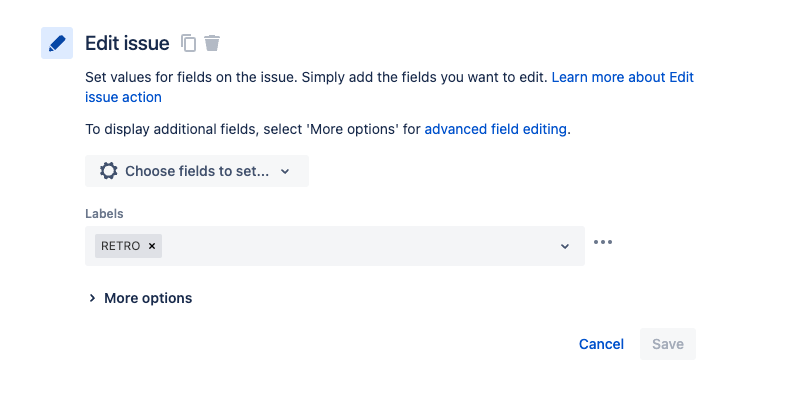Follow the advanced field editing link
The image size is (789, 397).
coord(496,129)
